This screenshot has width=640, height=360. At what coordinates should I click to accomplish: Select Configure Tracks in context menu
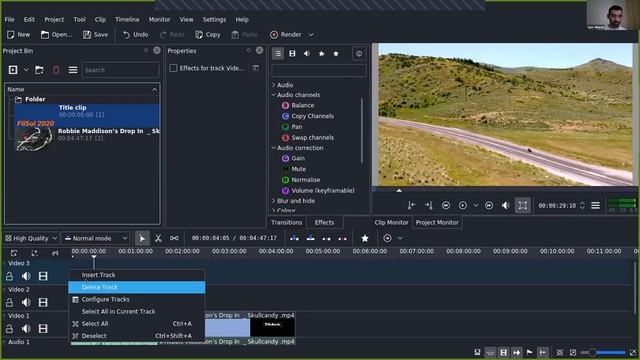(137, 299)
